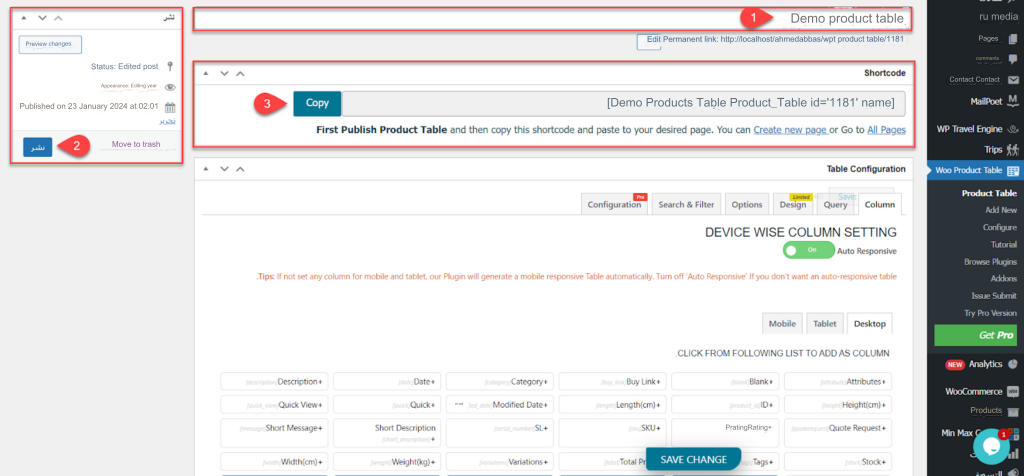This screenshot has height=476, width=1024.
Task: Click the Preview changes button
Action: 50,44
